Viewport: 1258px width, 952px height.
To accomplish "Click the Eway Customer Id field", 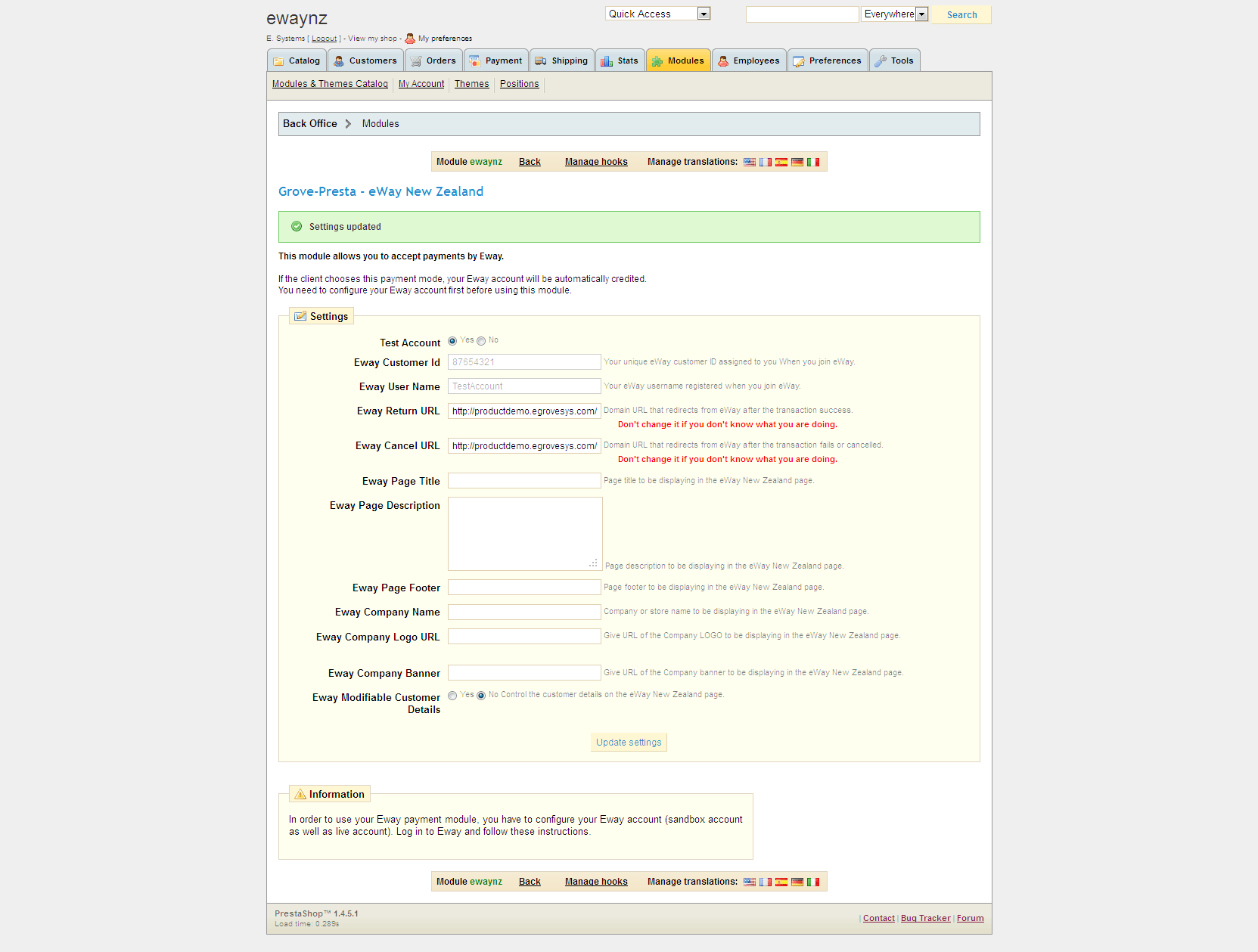I will pyautogui.click(x=524, y=362).
